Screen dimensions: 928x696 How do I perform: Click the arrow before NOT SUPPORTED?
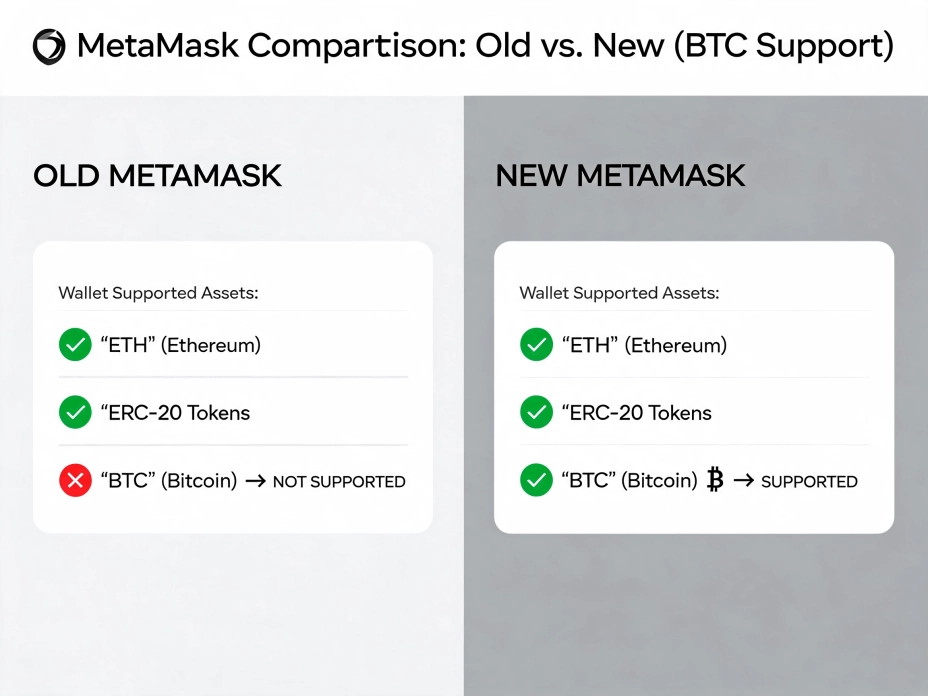pos(256,481)
